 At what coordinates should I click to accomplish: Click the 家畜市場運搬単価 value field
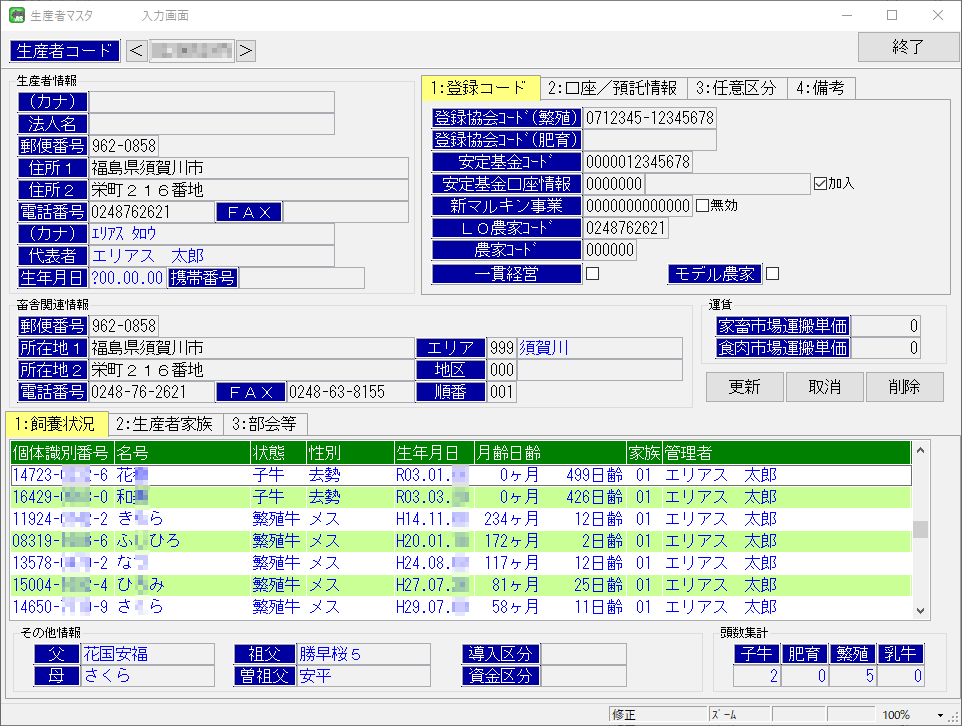tap(885, 326)
